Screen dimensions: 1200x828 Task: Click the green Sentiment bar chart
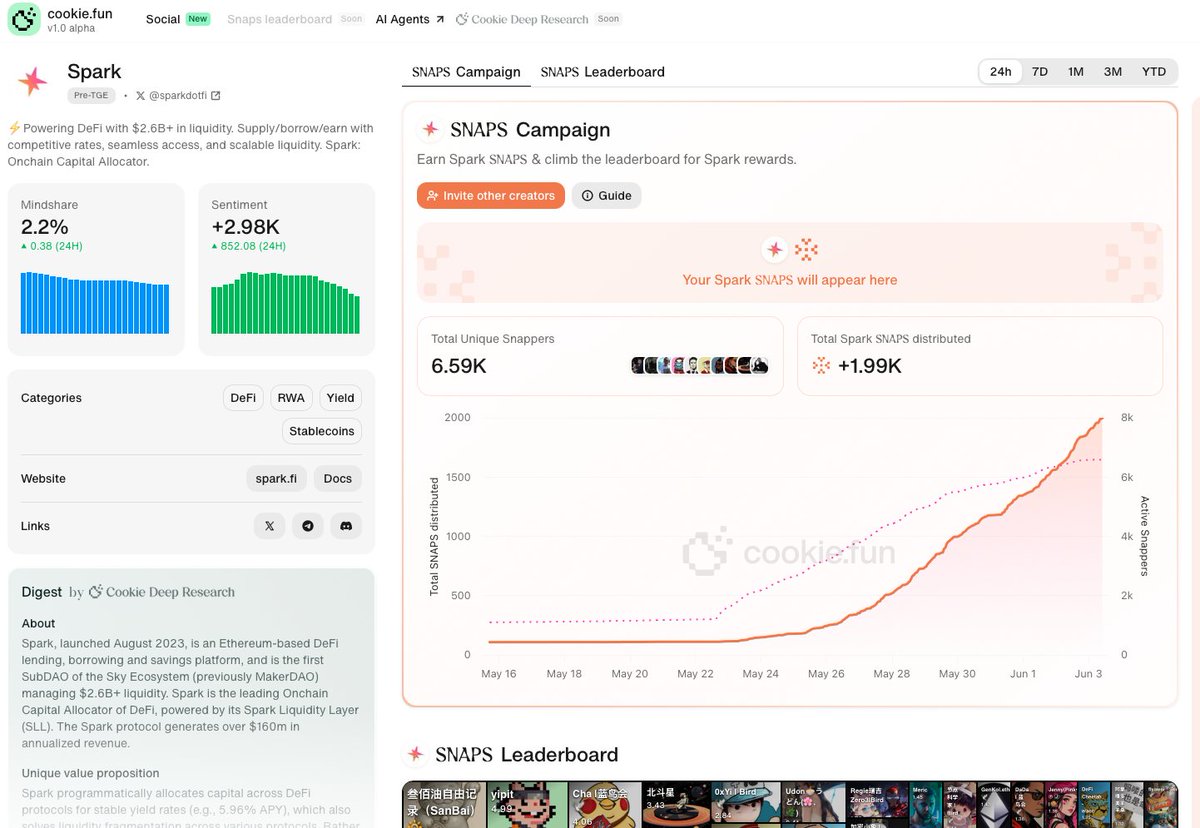285,302
